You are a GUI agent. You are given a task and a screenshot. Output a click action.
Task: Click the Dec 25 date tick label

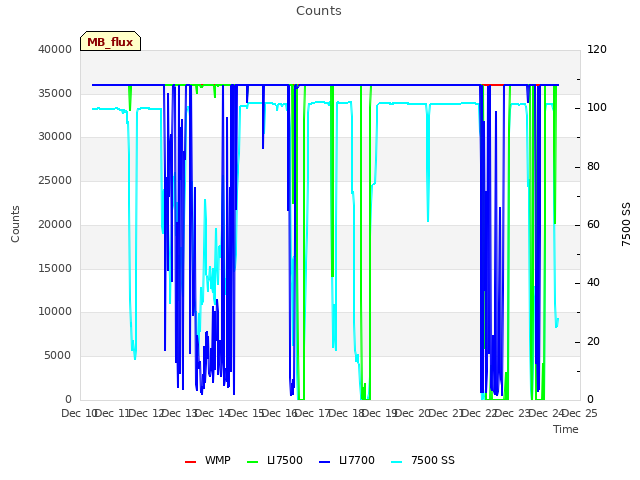580,413
